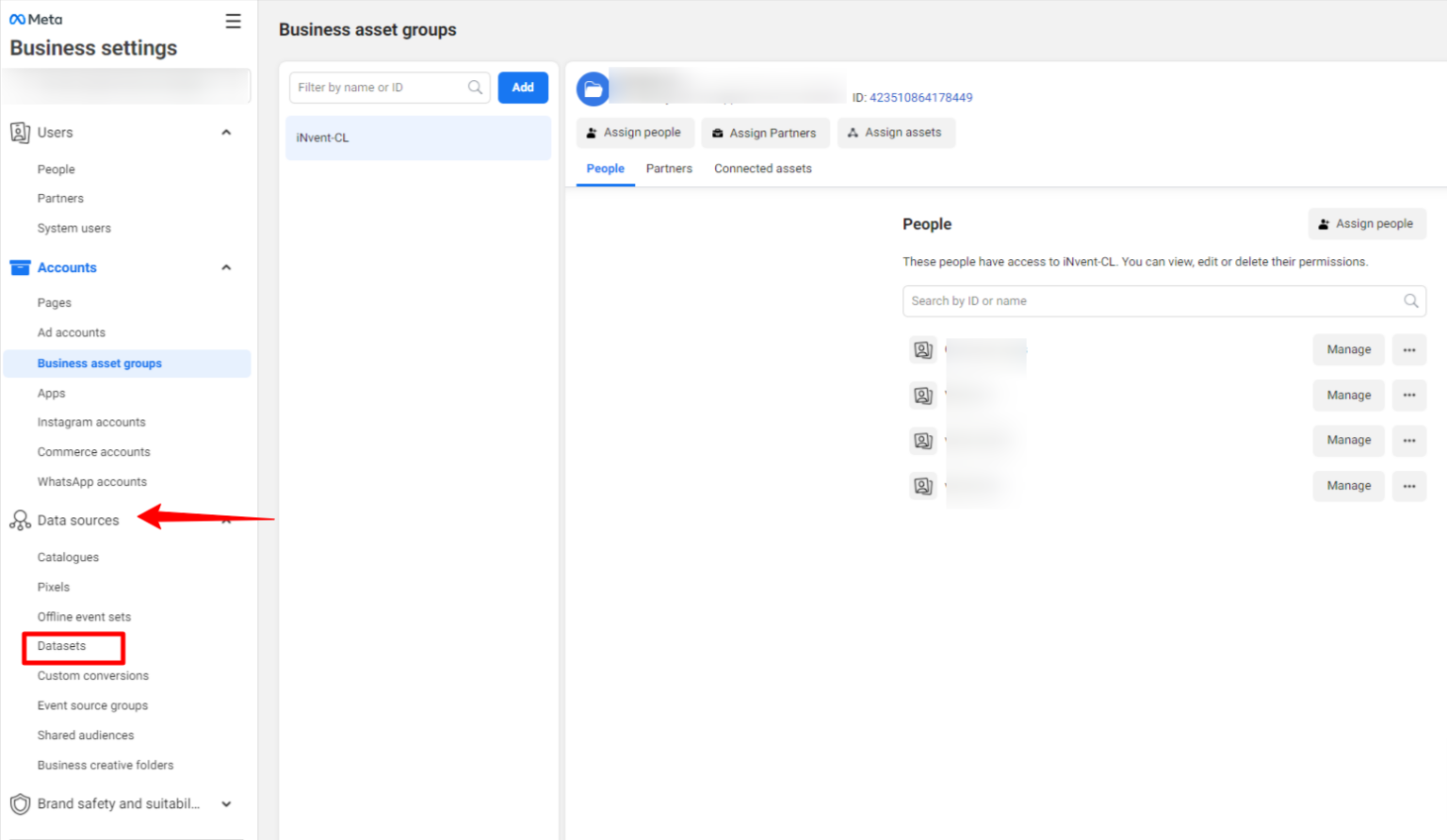The height and width of the screenshot is (840, 1447).
Task: Open the hamburger menu
Action: [x=233, y=21]
